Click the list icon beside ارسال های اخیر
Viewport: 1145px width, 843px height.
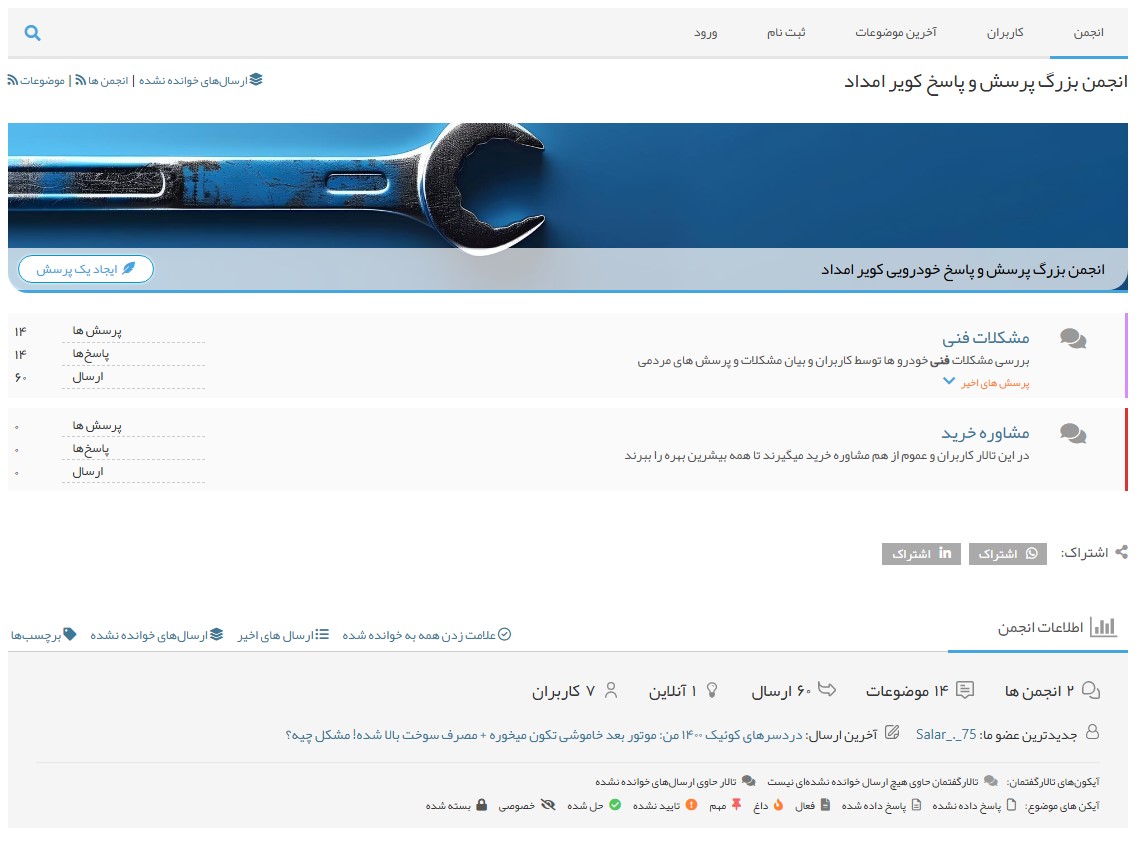(322, 634)
